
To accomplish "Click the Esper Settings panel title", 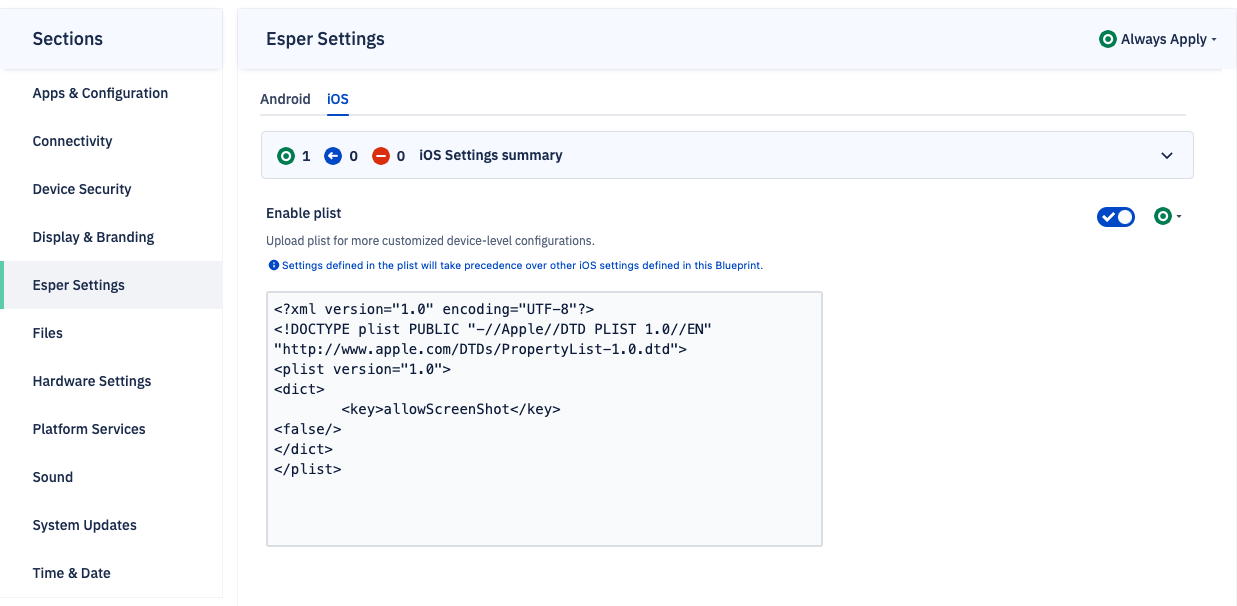I will tap(325, 39).
